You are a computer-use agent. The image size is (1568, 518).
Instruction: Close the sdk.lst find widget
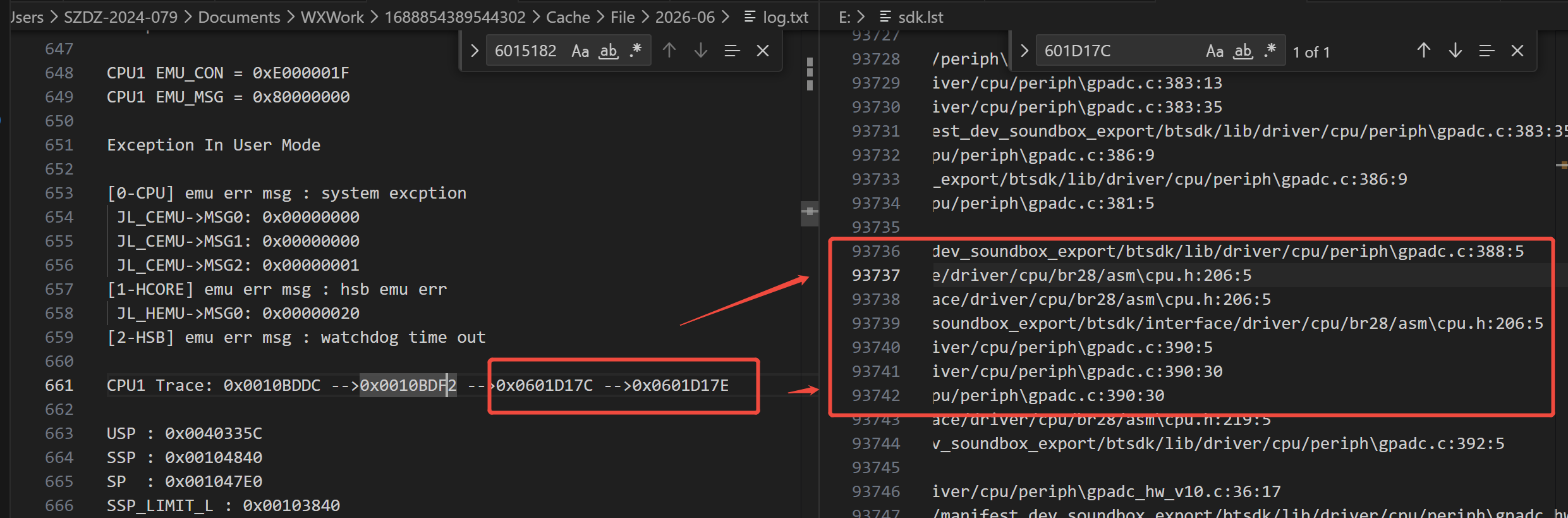[1517, 51]
